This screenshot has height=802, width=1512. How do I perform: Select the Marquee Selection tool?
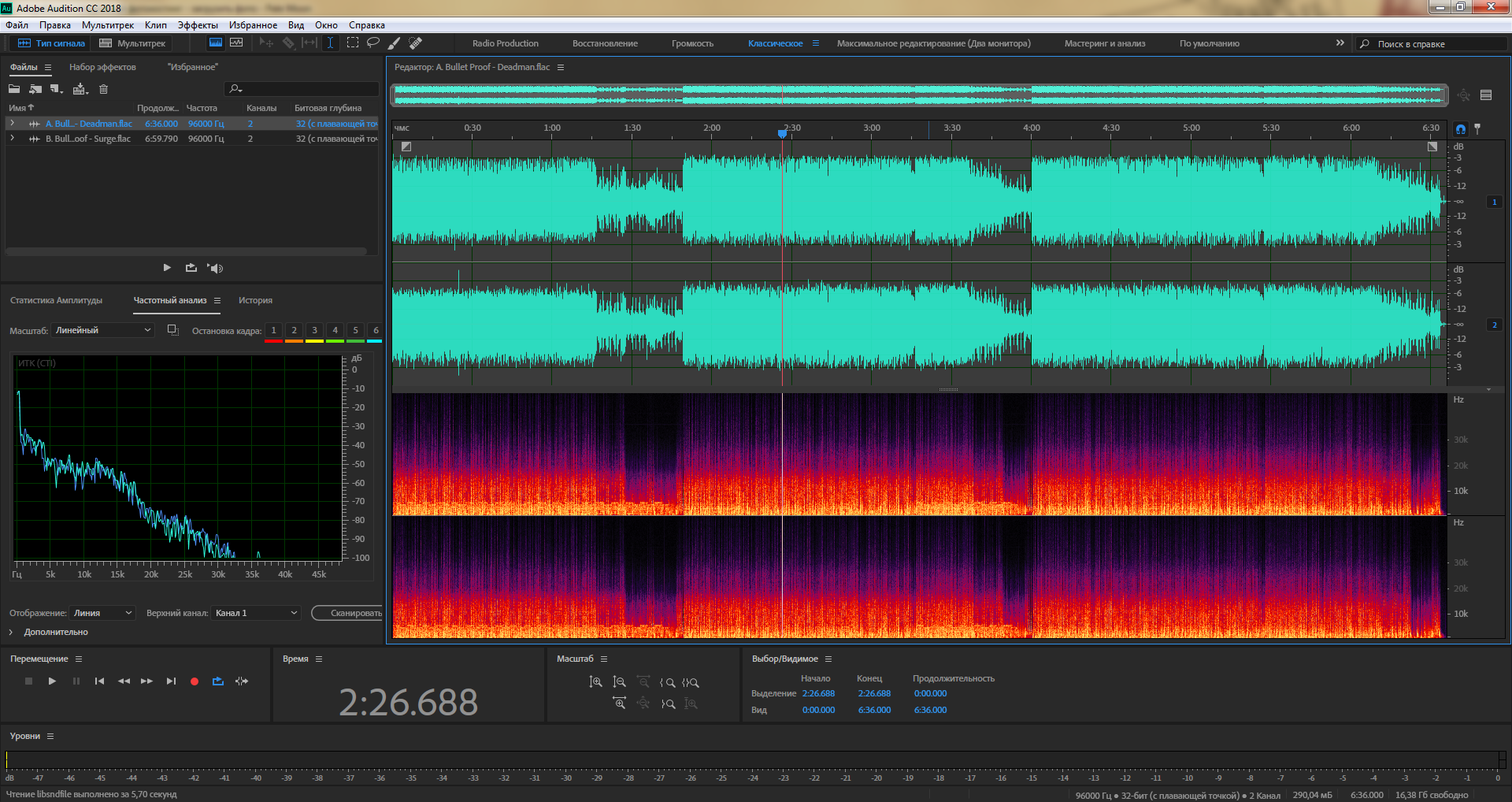[x=352, y=43]
